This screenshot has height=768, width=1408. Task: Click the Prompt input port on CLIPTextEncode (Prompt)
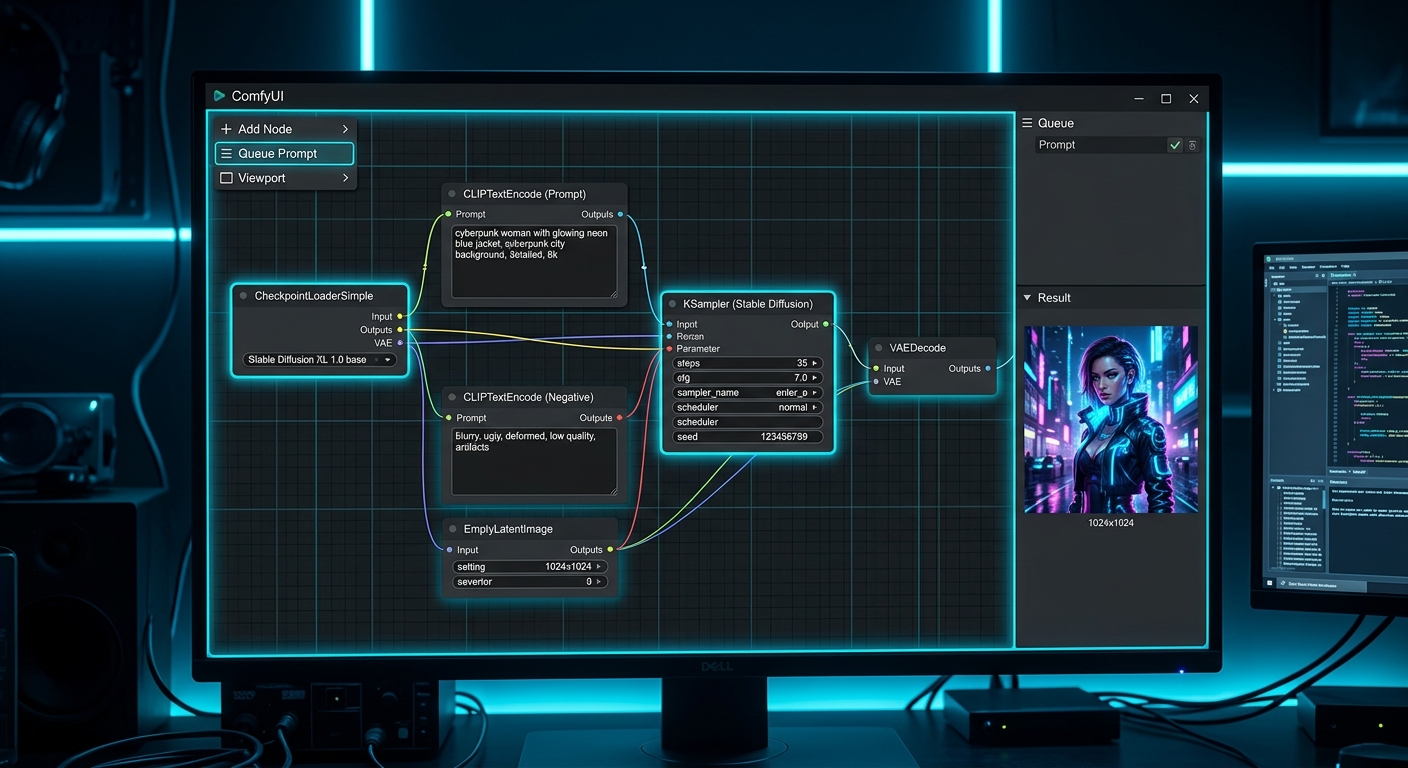pos(448,214)
